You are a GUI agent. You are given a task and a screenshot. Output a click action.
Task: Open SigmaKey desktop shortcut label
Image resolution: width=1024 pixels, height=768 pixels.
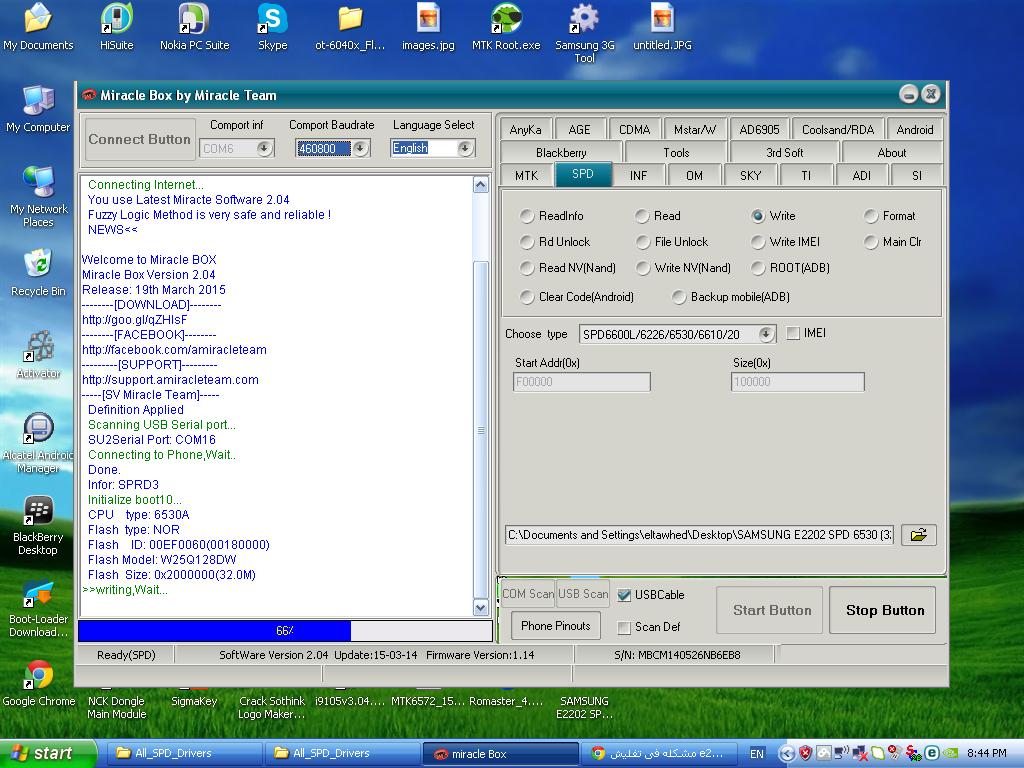[194, 701]
